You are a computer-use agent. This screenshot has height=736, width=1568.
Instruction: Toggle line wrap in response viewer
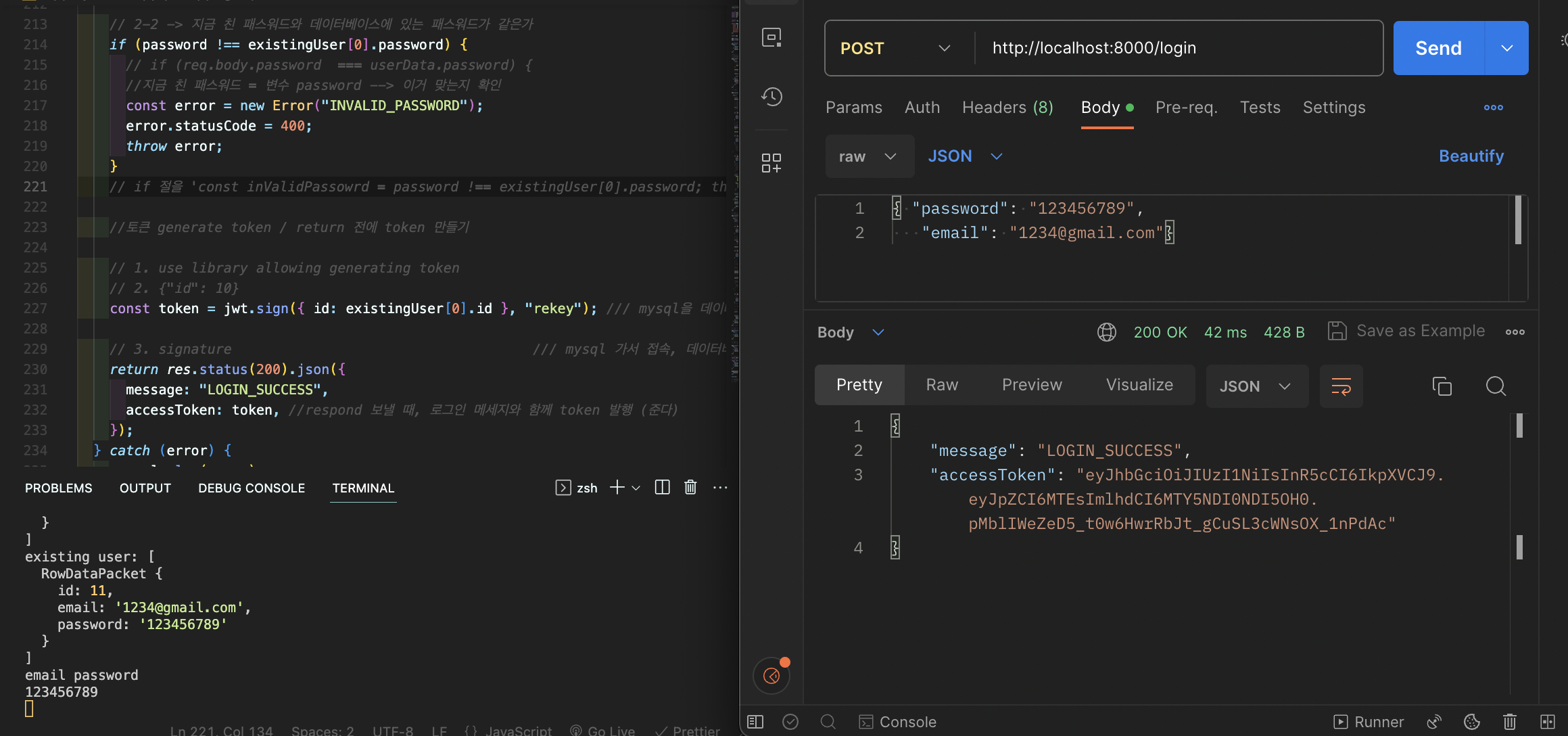pos(1341,386)
